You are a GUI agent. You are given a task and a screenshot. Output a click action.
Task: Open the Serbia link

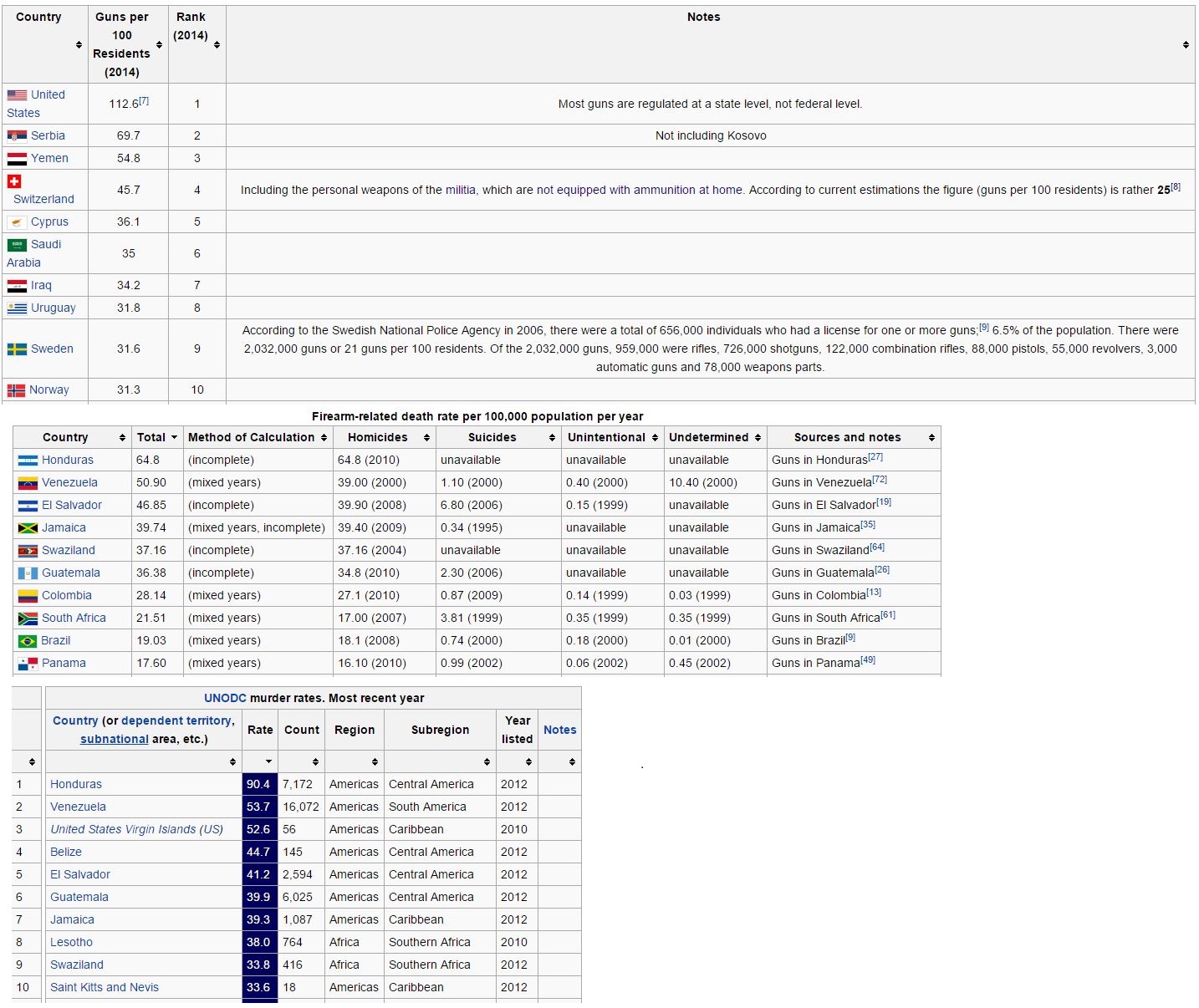tap(48, 135)
